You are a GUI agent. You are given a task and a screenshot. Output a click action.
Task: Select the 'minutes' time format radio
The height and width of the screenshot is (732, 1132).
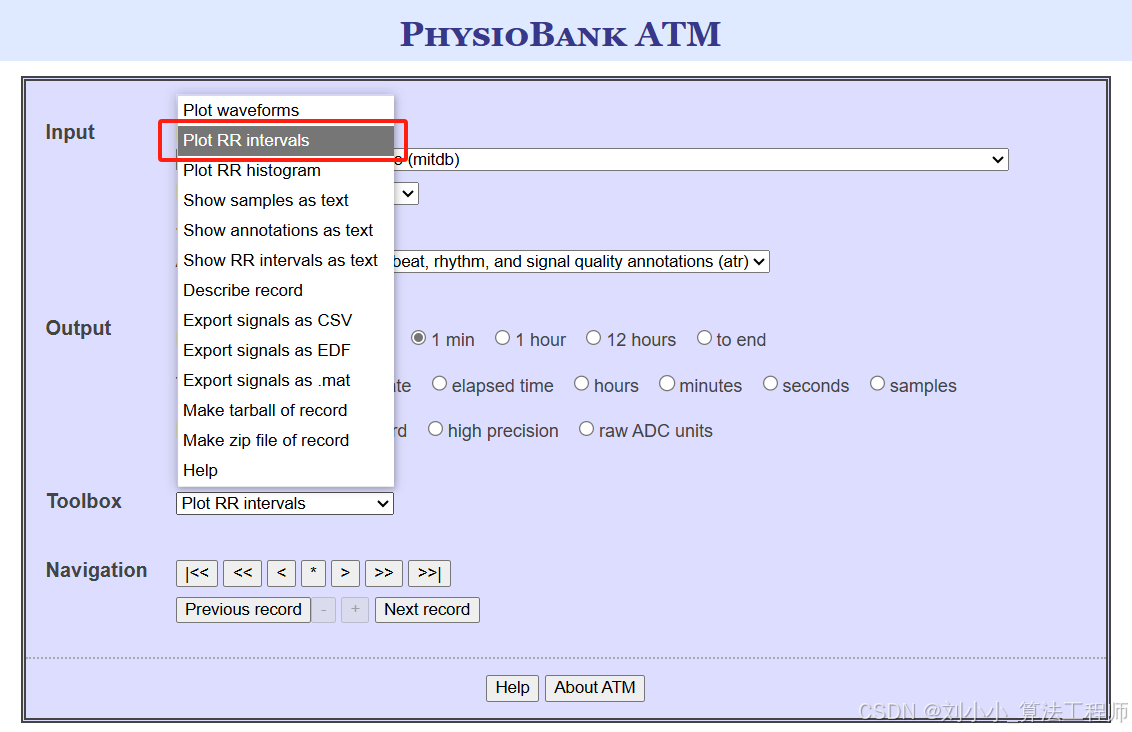point(667,384)
